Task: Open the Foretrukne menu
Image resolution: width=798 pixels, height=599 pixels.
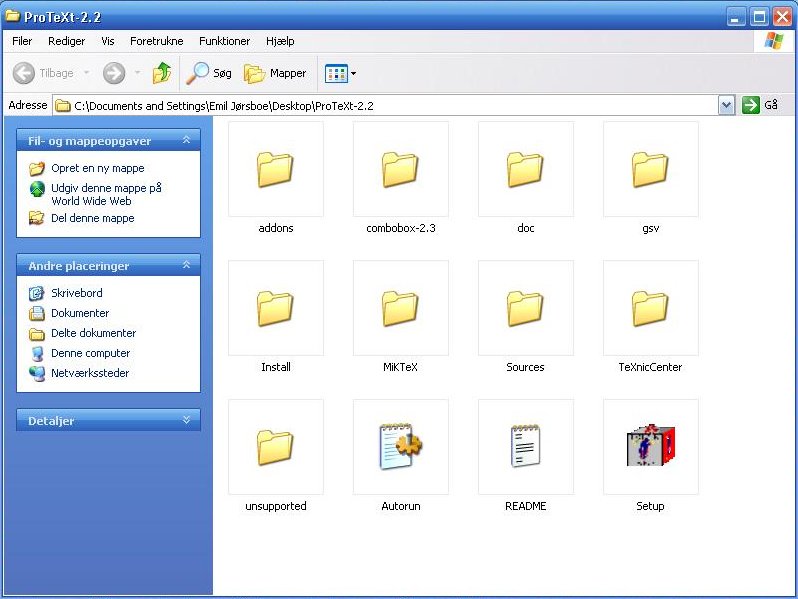Action: click(x=156, y=41)
